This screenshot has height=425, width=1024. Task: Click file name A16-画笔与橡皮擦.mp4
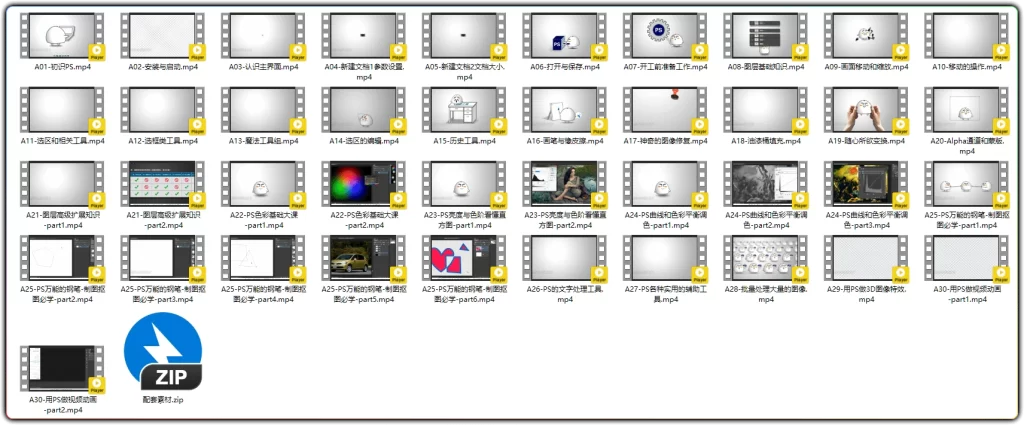(x=565, y=141)
